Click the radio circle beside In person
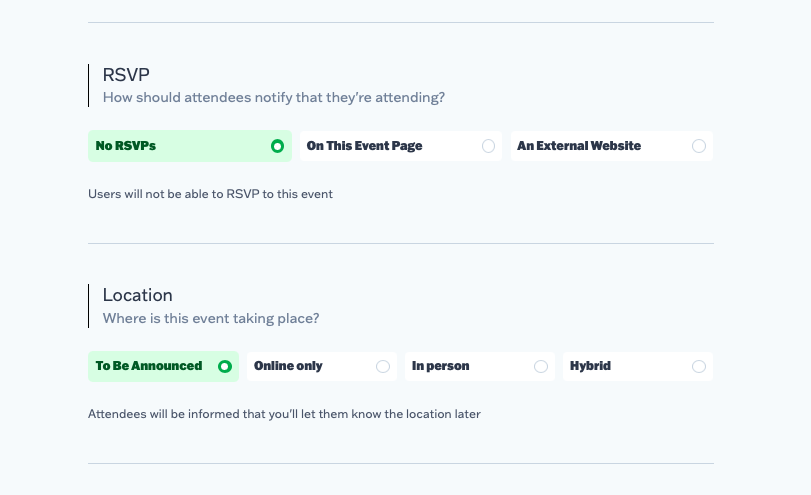The width and height of the screenshot is (811, 495). [x=541, y=366]
